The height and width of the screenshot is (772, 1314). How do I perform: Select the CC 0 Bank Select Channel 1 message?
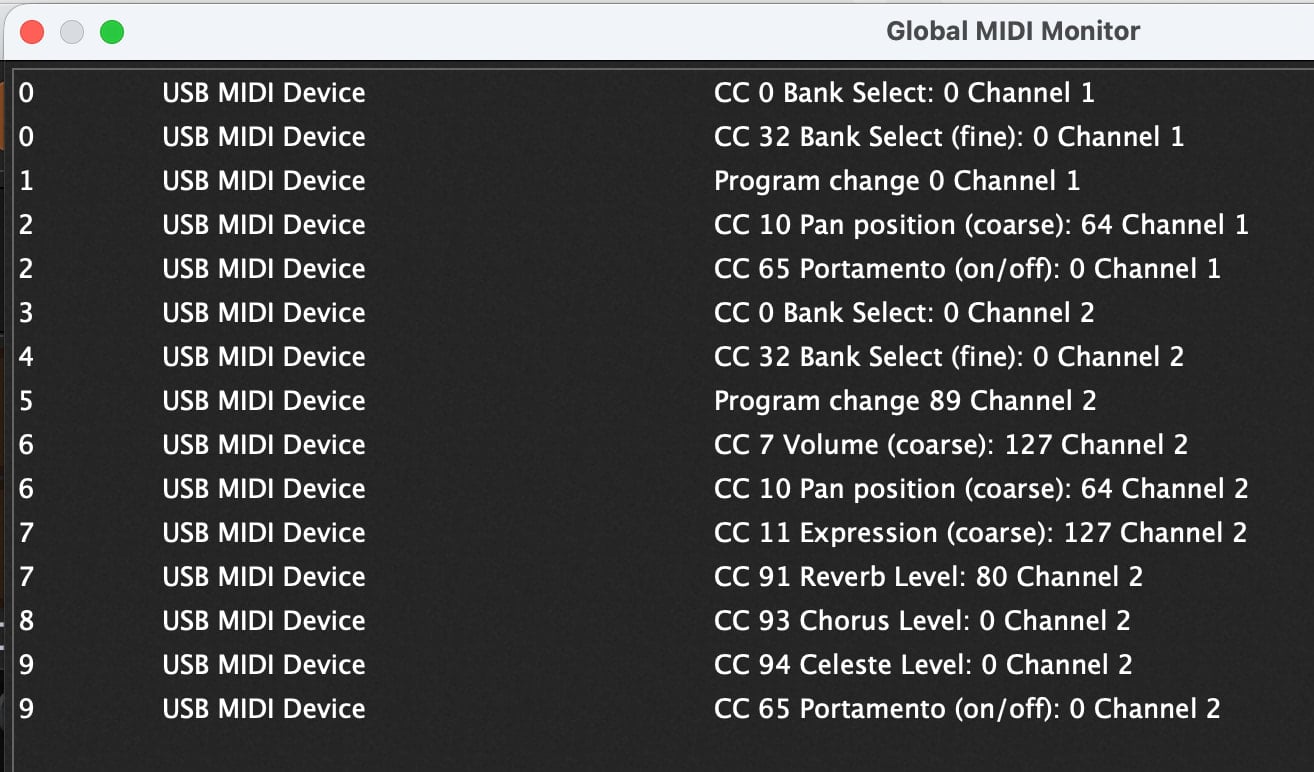pyautogui.click(x=903, y=93)
